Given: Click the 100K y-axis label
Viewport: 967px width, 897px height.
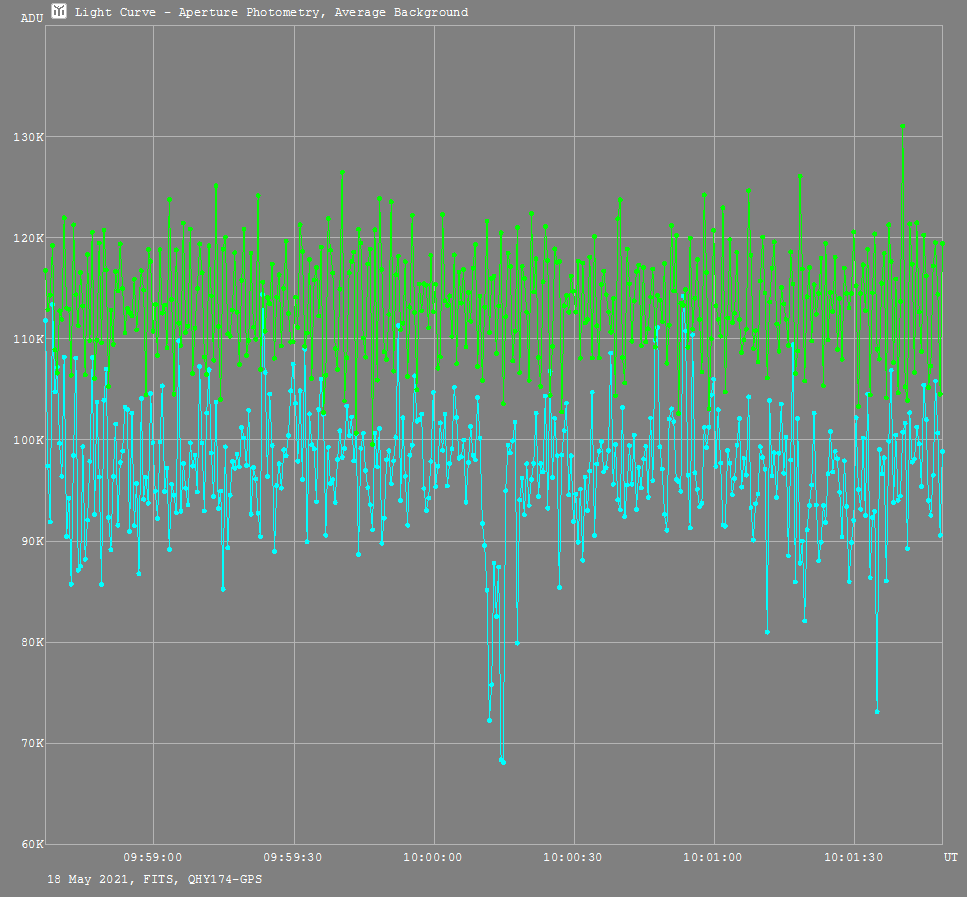Looking at the screenshot, I should (28, 440).
